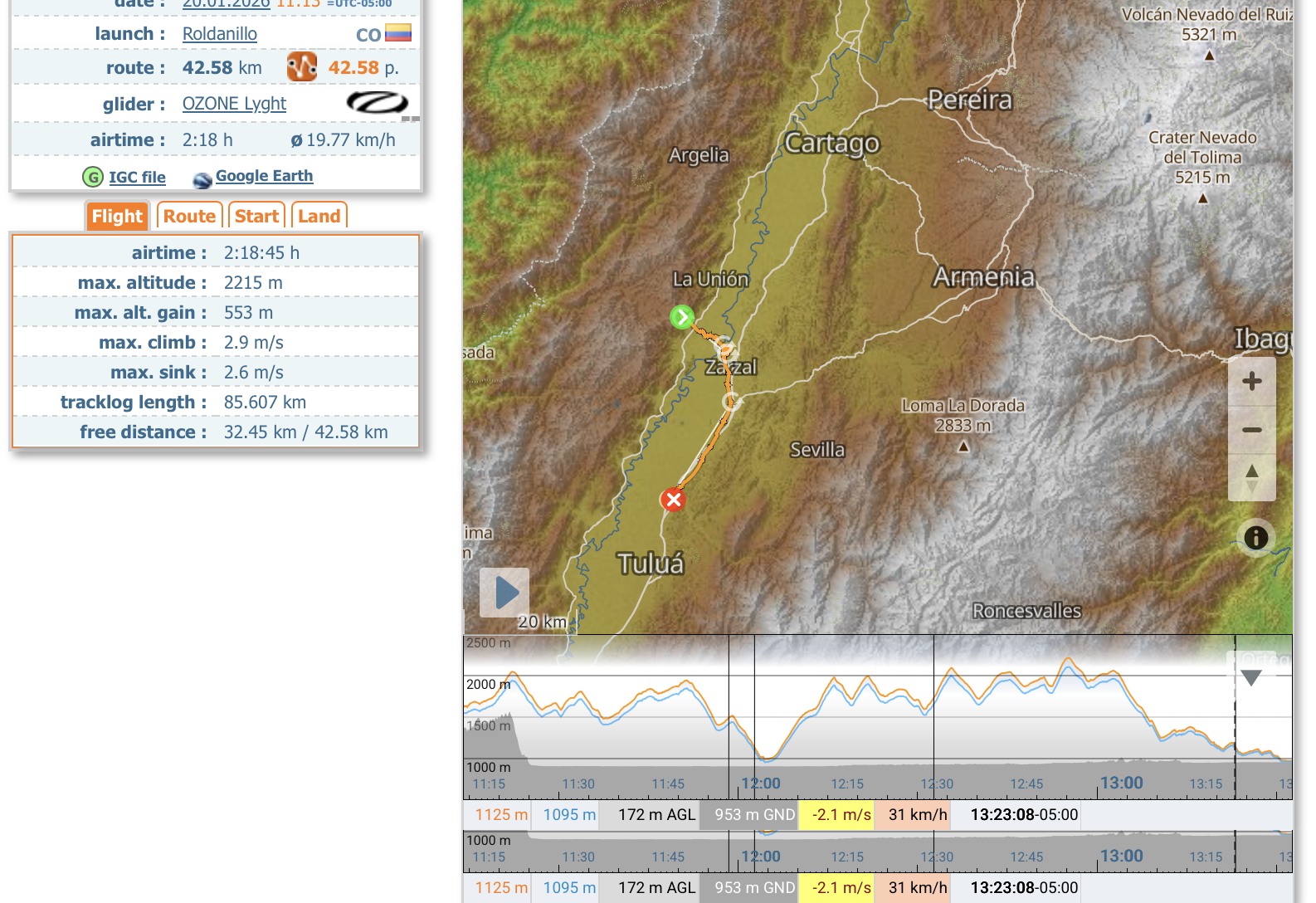Click the max. climb value 2.9 m/s
1316x903 pixels.
coord(253,343)
